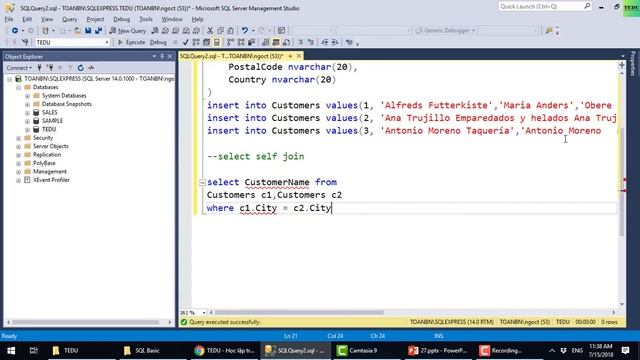Click the Database Engine Query icon
Screen dimensions: 640x360
point(155,31)
